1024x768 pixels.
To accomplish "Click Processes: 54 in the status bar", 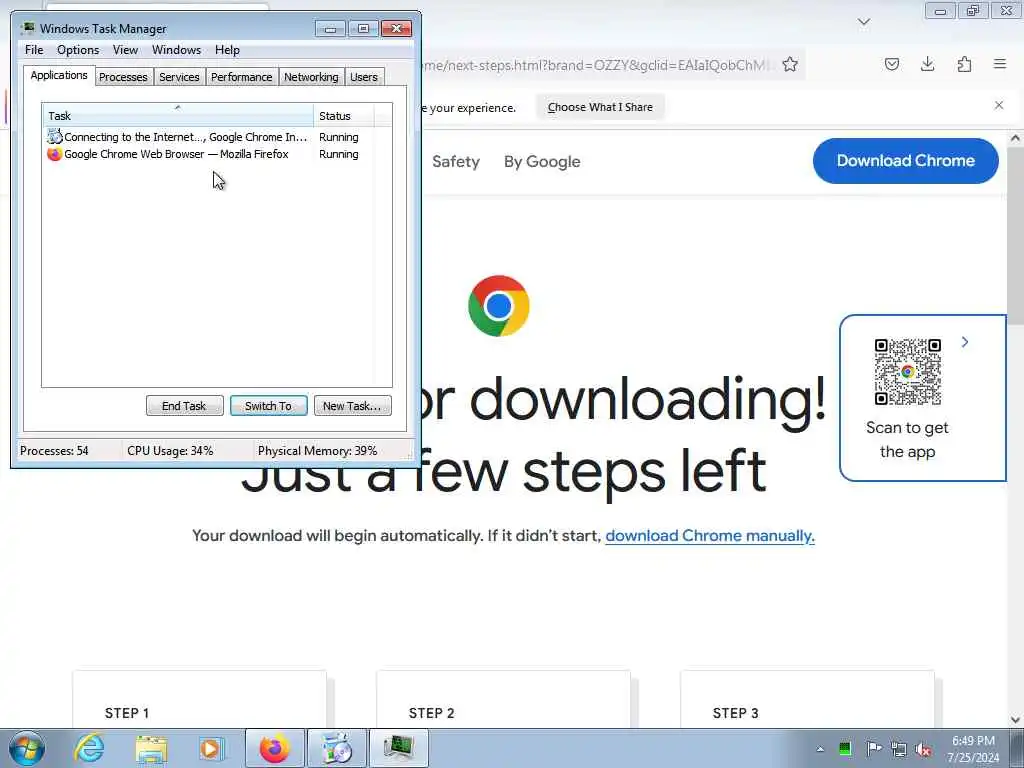I will pos(54,451).
